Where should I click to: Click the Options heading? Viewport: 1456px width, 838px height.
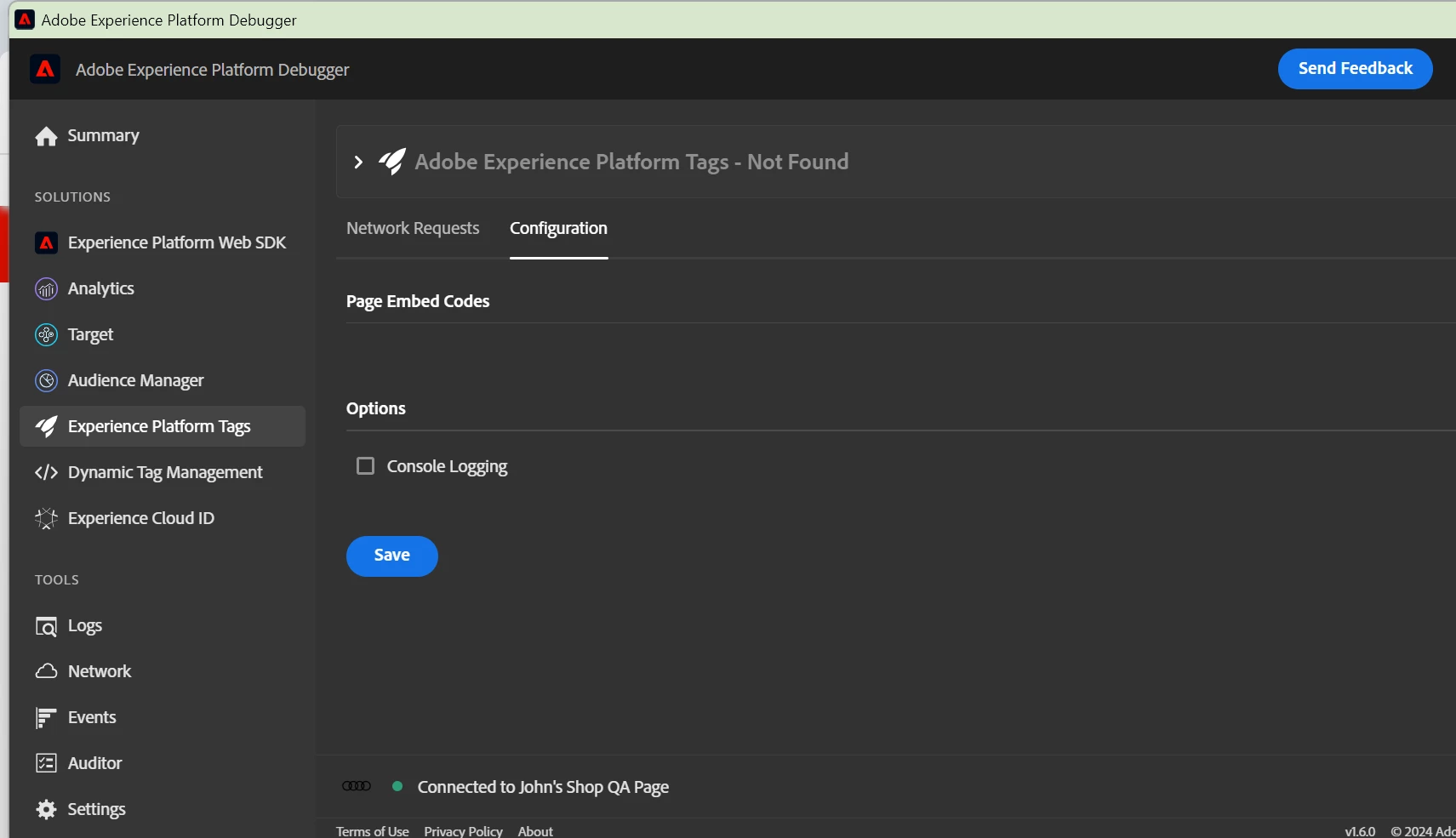[x=376, y=408]
